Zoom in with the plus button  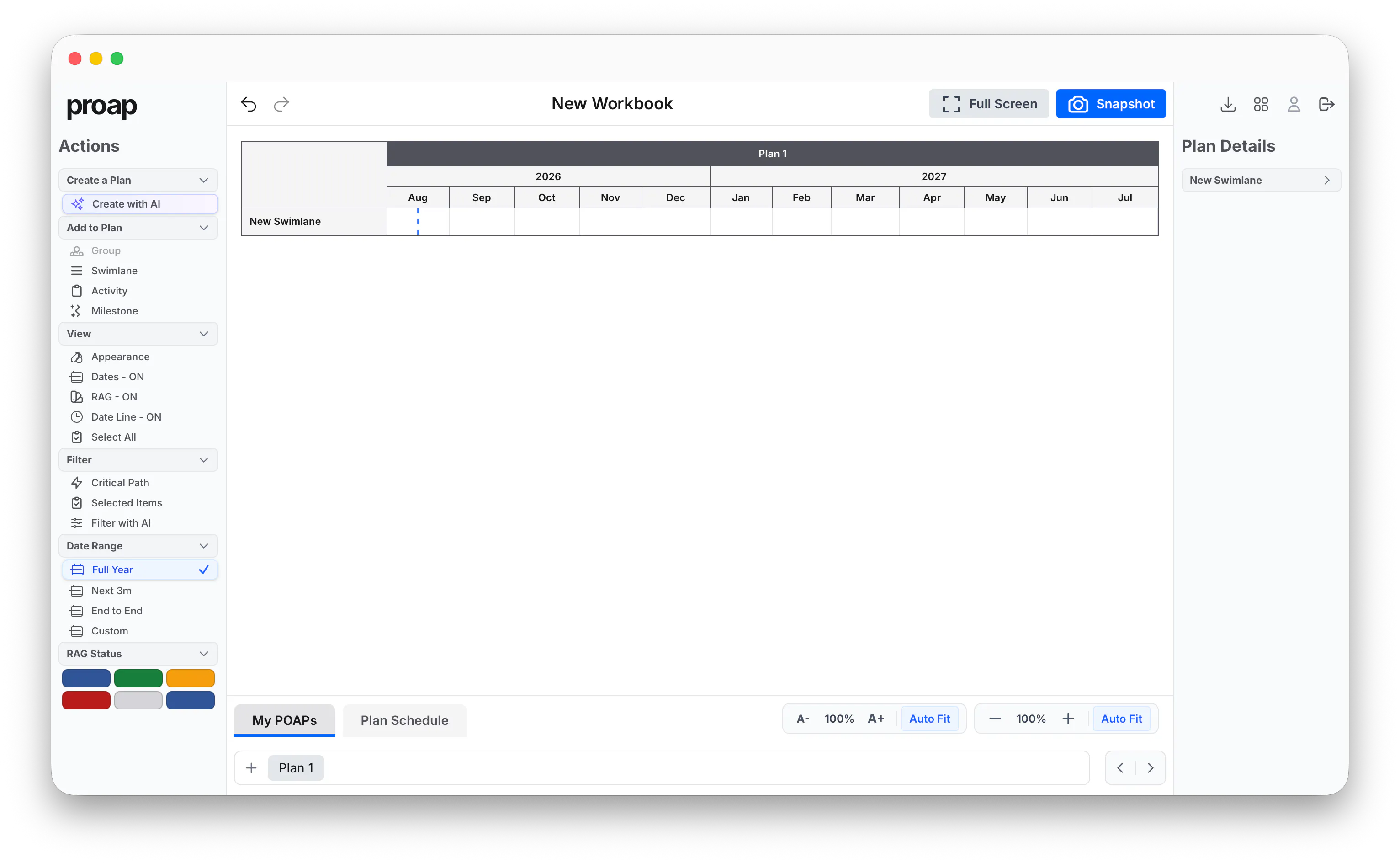[x=1068, y=719]
